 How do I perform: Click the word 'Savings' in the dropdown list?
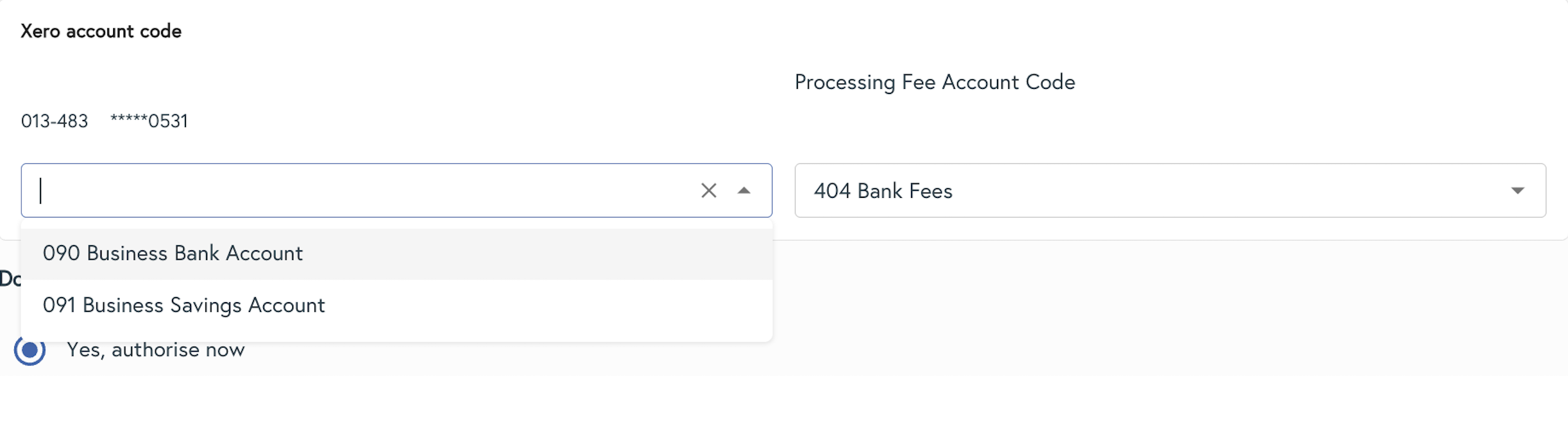click(206, 305)
